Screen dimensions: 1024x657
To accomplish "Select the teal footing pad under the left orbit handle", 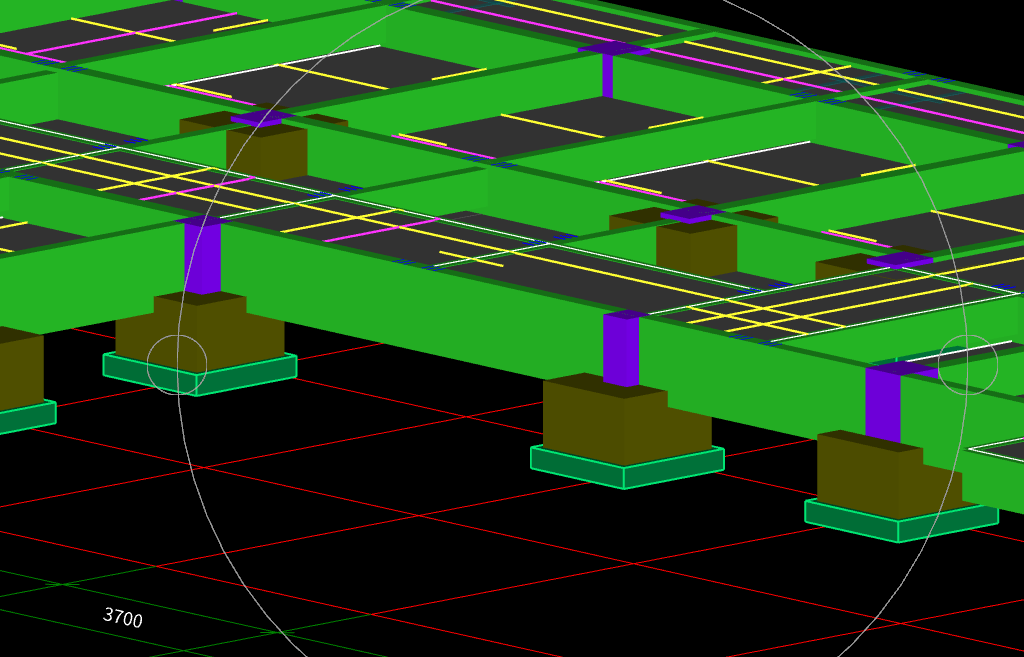I will click(x=200, y=374).
